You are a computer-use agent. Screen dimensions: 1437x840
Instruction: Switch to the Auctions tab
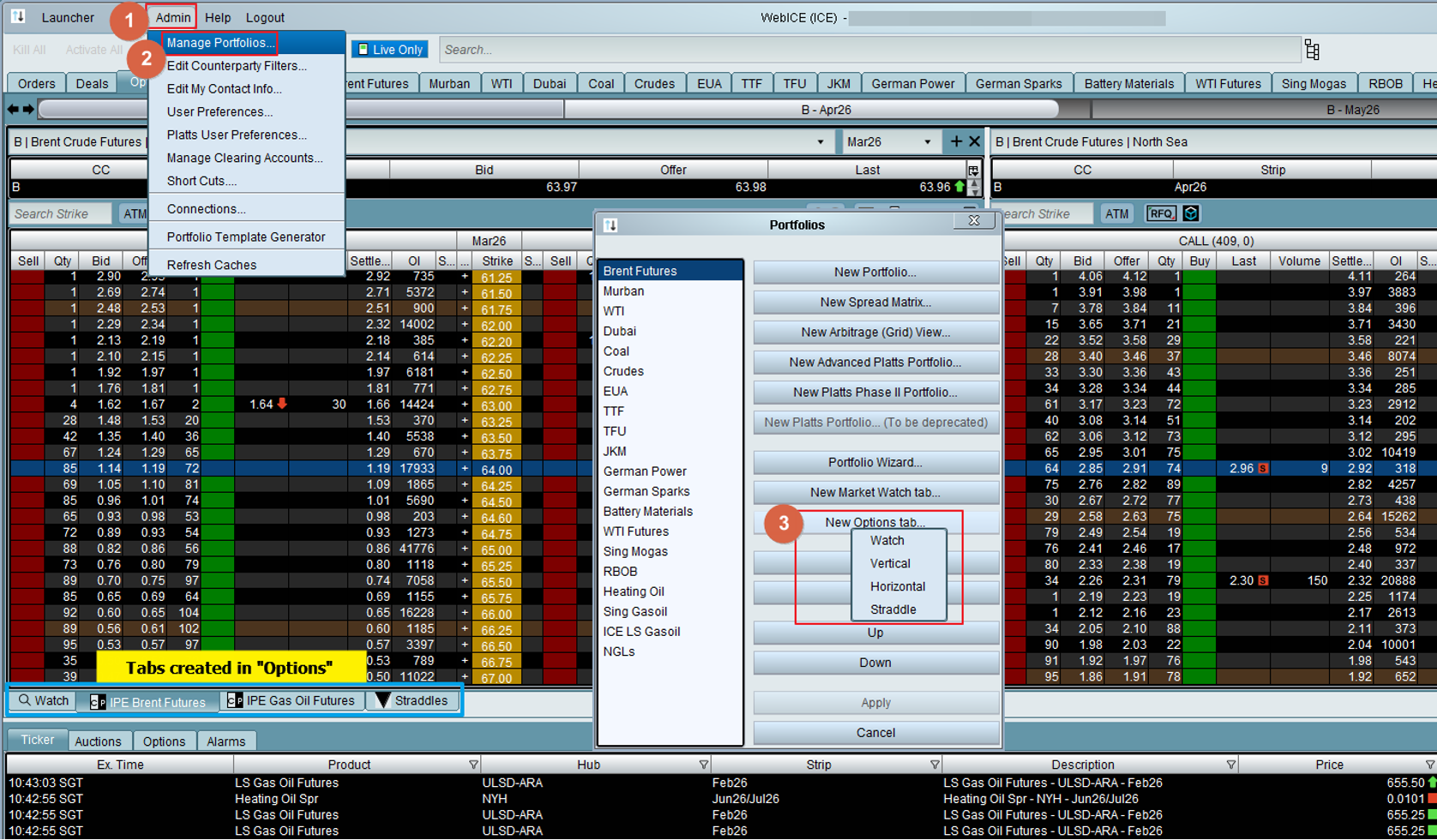(x=99, y=741)
